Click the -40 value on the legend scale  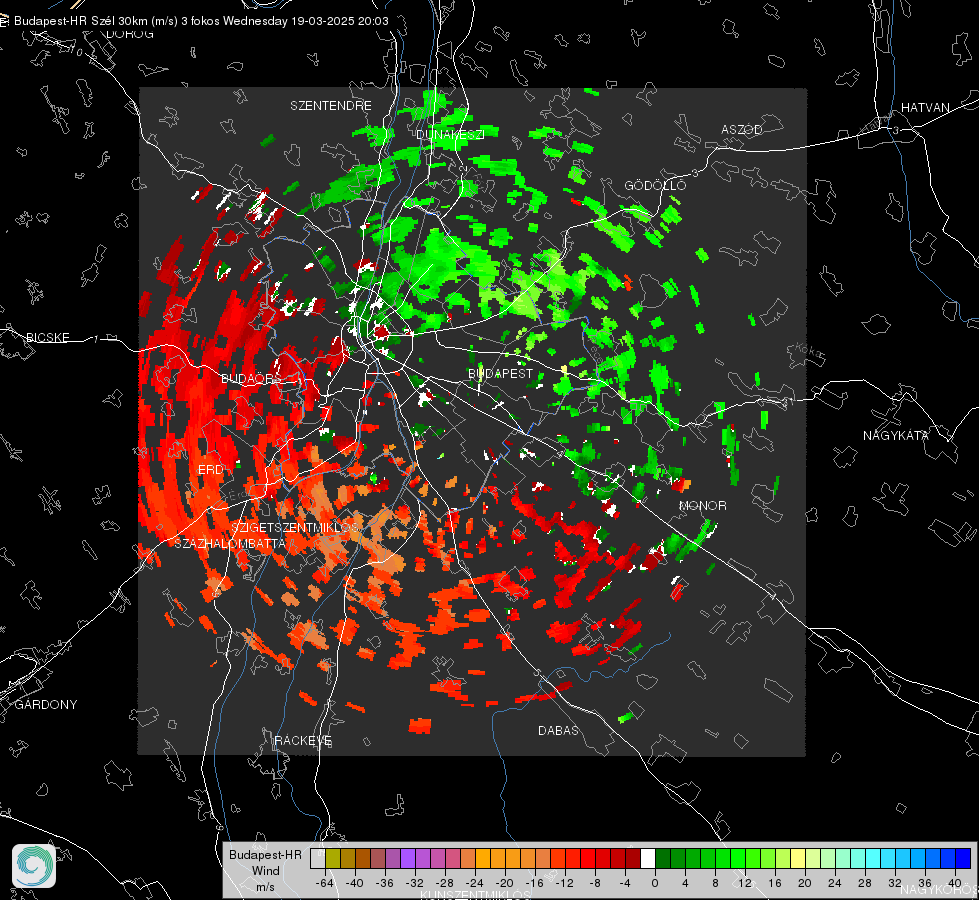pos(355,883)
